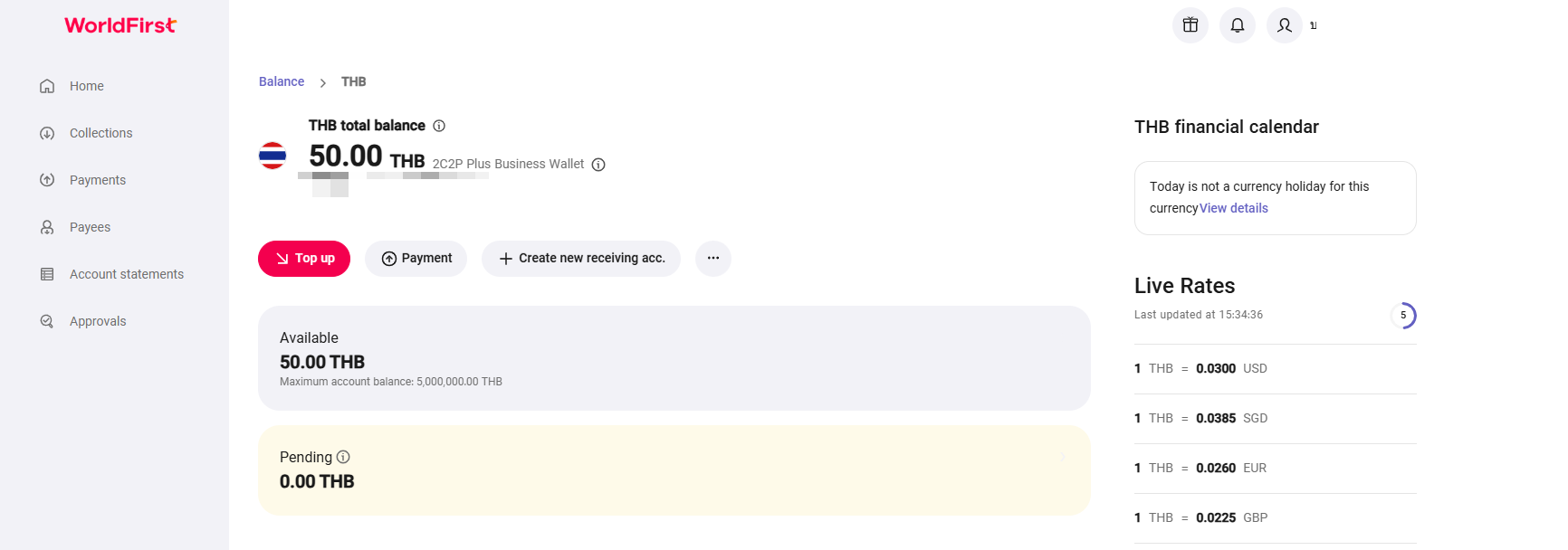Image resolution: width=1568 pixels, height=550 pixels.
Task: Open Account statements page
Action: pyautogui.click(x=126, y=274)
